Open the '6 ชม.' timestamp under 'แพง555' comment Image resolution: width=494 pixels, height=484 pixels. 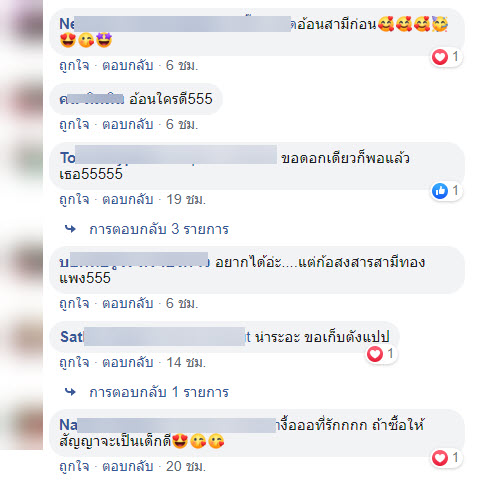(x=182, y=304)
